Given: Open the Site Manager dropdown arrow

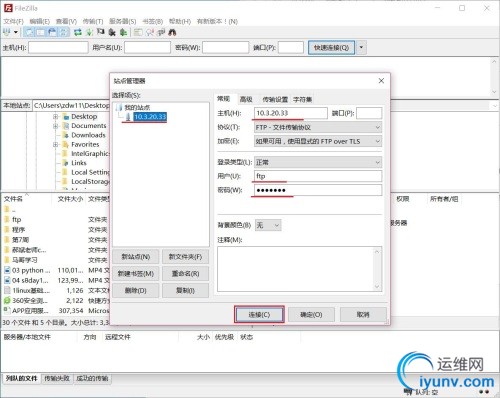Looking at the screenshot, I should tap(16, 32).
